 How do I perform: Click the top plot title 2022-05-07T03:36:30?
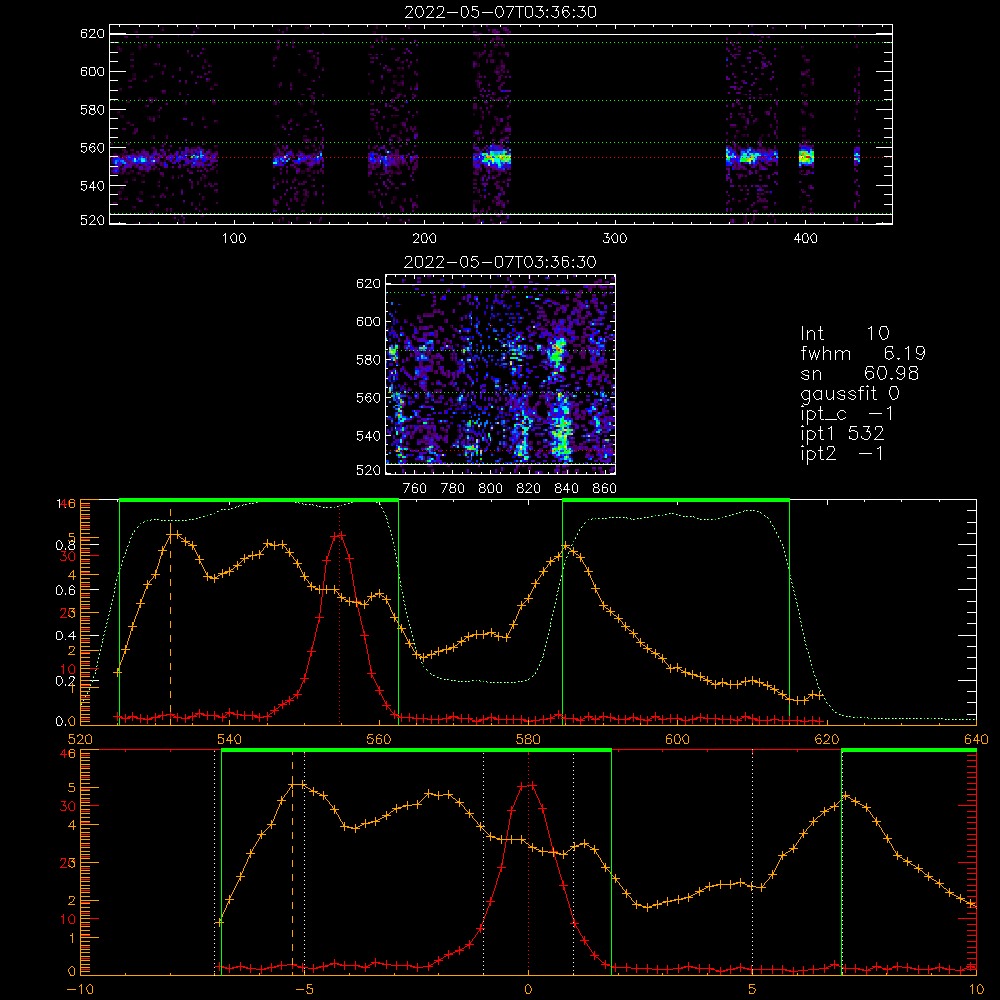(x=500, y=12)
